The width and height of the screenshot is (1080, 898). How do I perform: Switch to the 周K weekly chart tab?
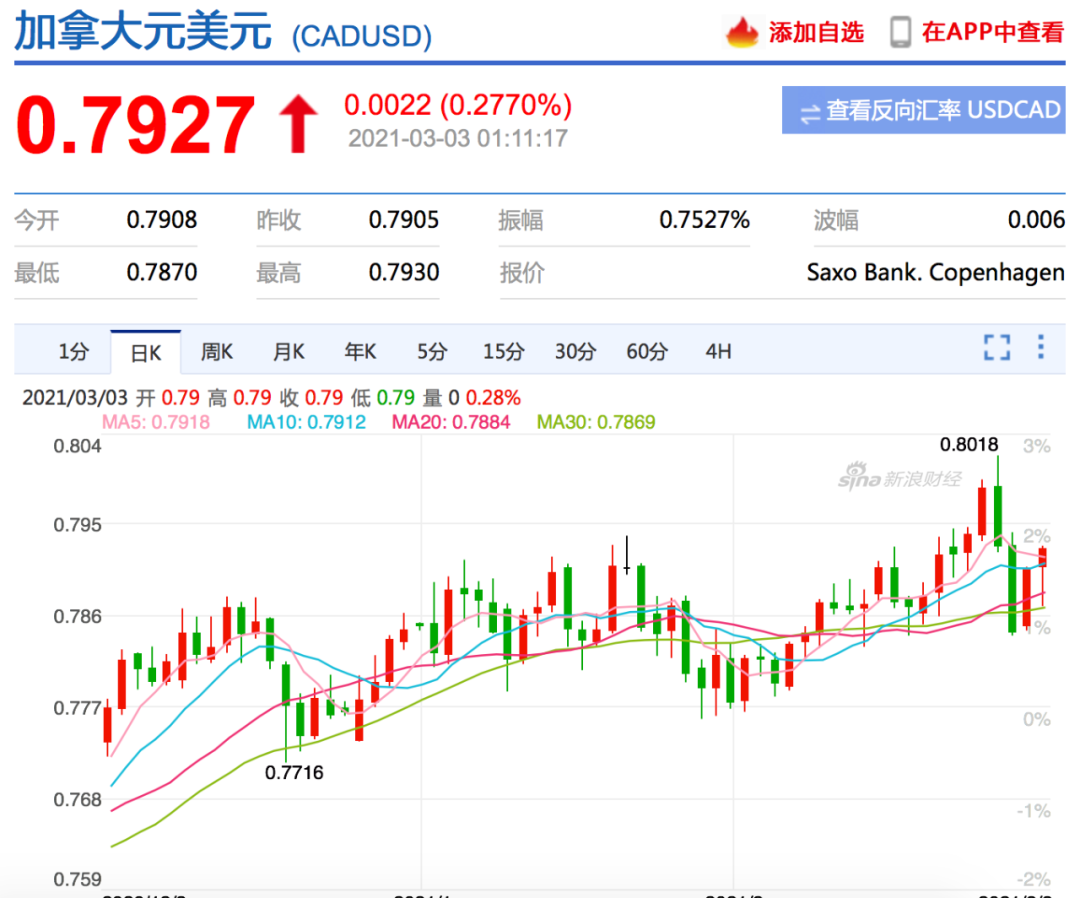[x=216, y=352]
